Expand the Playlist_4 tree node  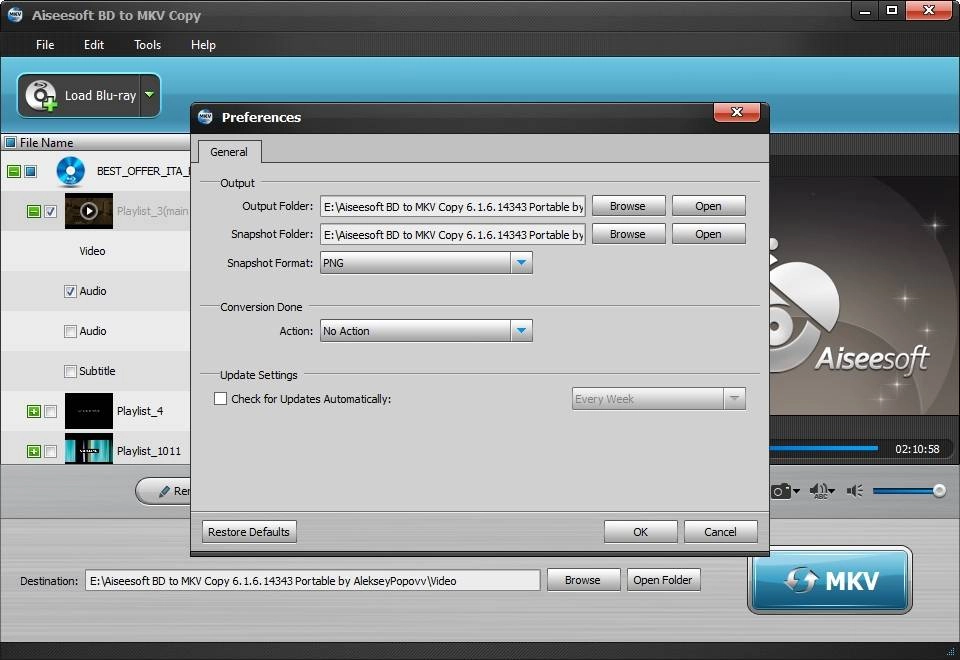point(34,411)
